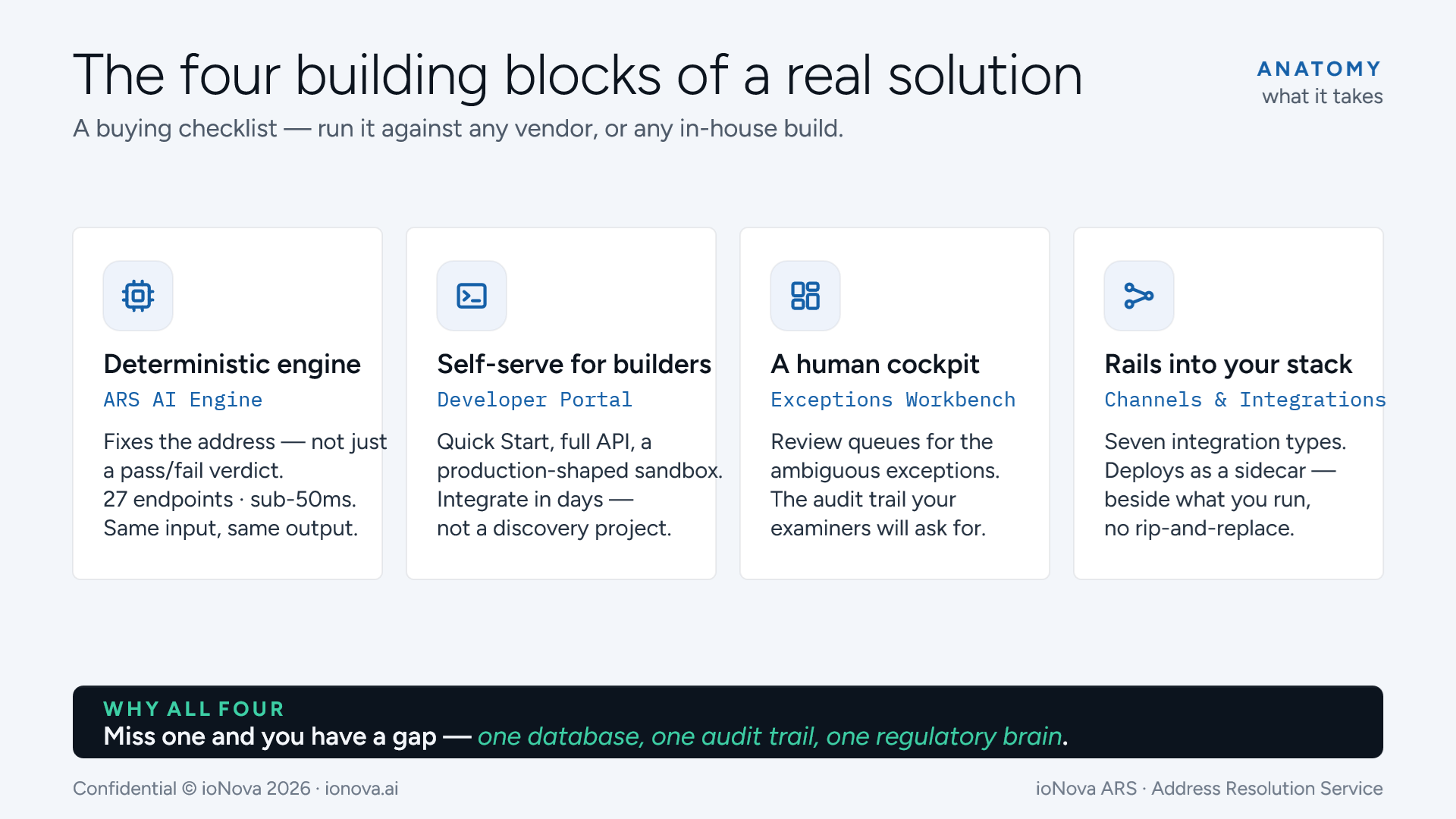Click the Rails into your stack heading
This screenshot has width=1456, height=819.
(1228, 365)
